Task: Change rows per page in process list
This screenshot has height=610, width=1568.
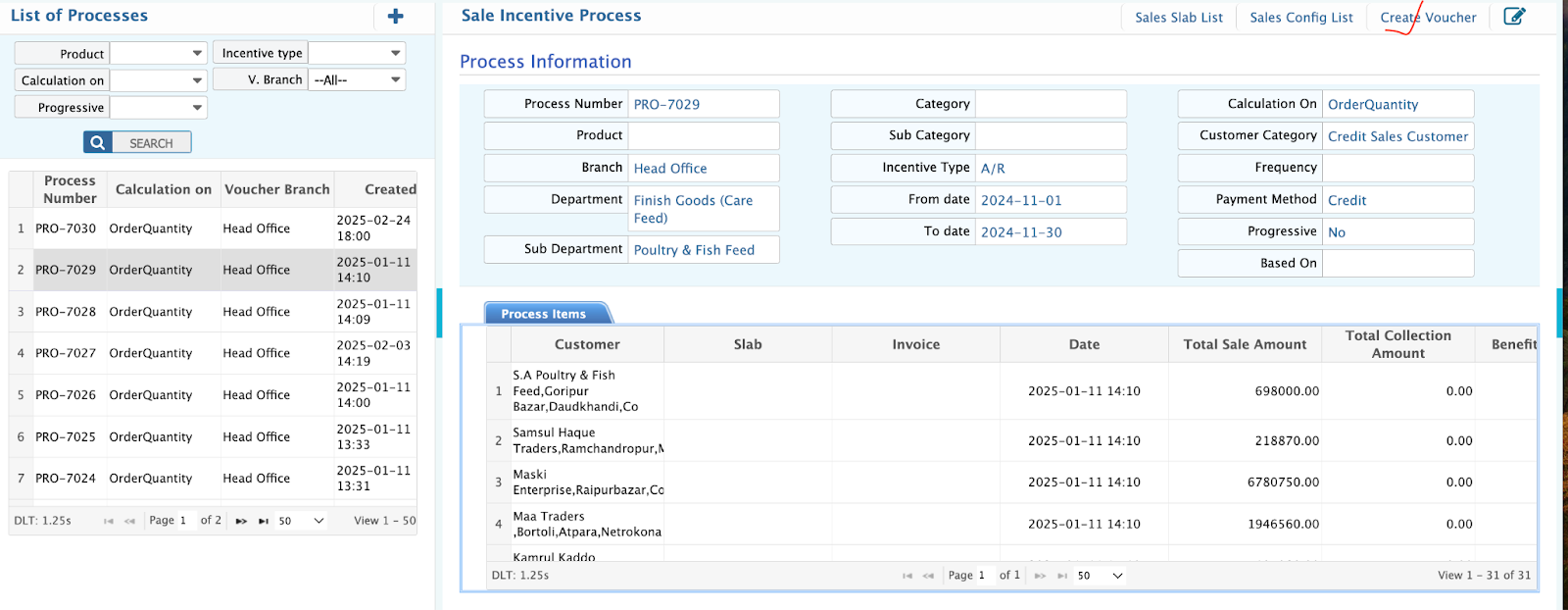Action: click(x=301, y=521)
